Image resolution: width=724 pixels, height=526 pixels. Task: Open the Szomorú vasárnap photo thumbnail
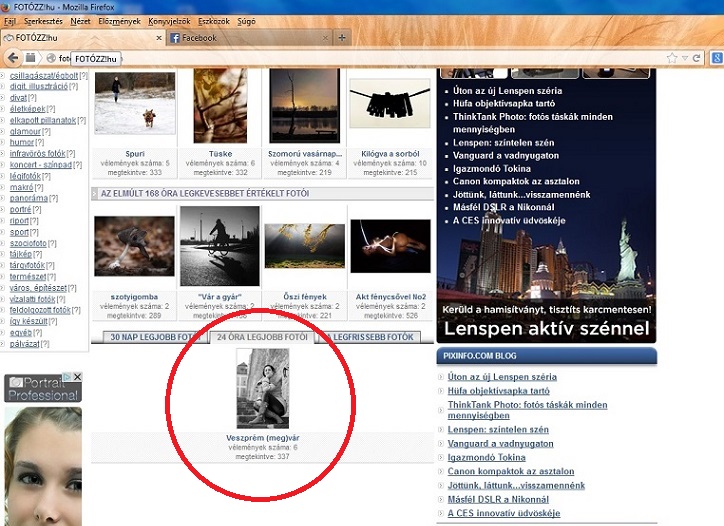pyautogui.click(x=305, y=105)
